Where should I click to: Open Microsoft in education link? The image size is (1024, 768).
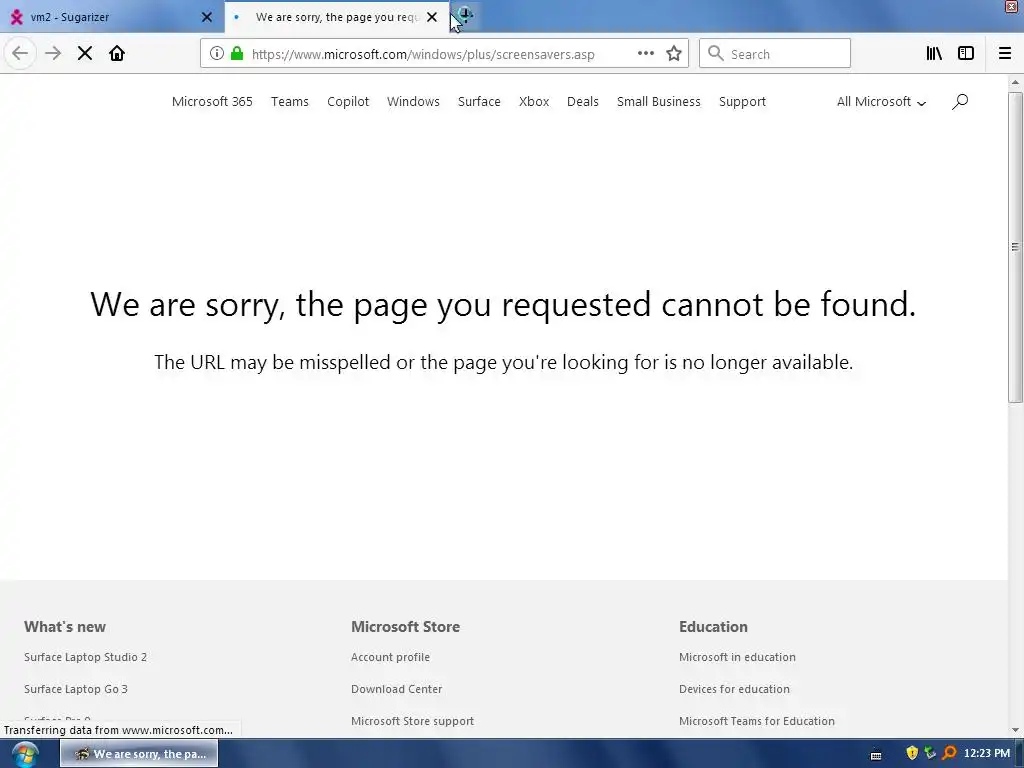737,657
